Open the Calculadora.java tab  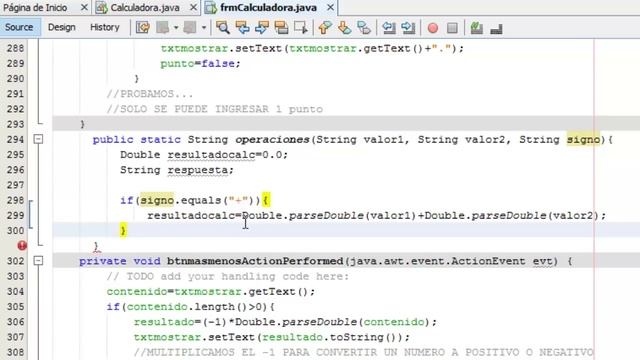click(x=145, y=7)
